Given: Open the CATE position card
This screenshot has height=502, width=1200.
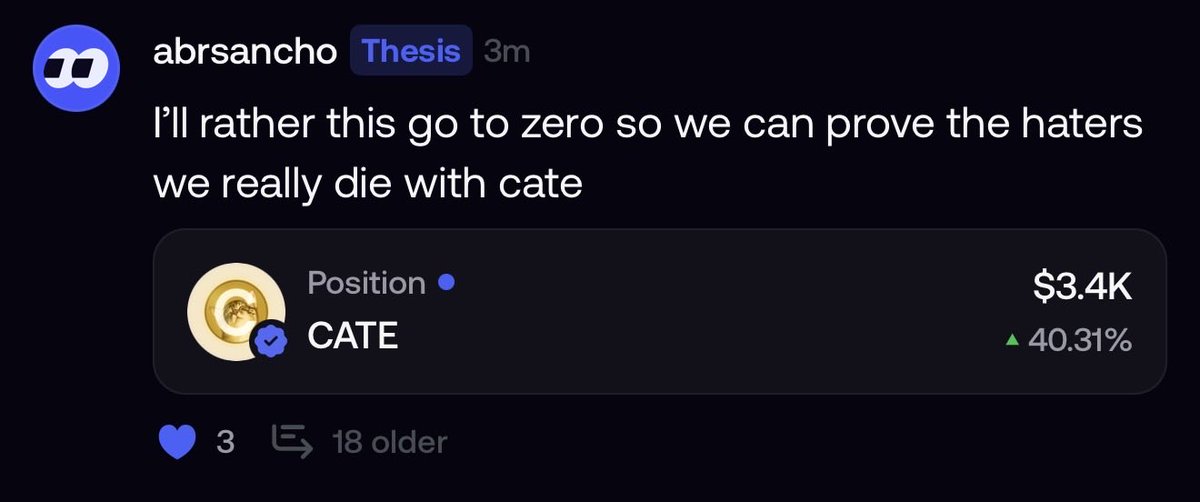Looking at the screenshot, I should [660, 311].
